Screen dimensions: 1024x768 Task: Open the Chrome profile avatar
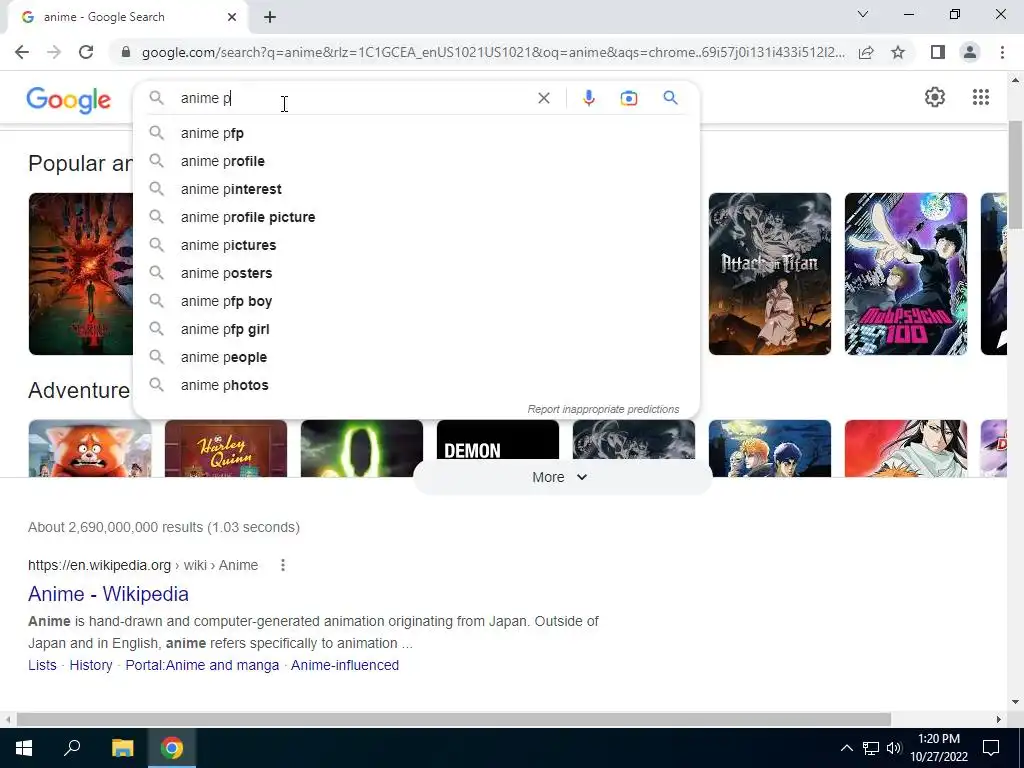pyautogui.click(x=970, y=52)
